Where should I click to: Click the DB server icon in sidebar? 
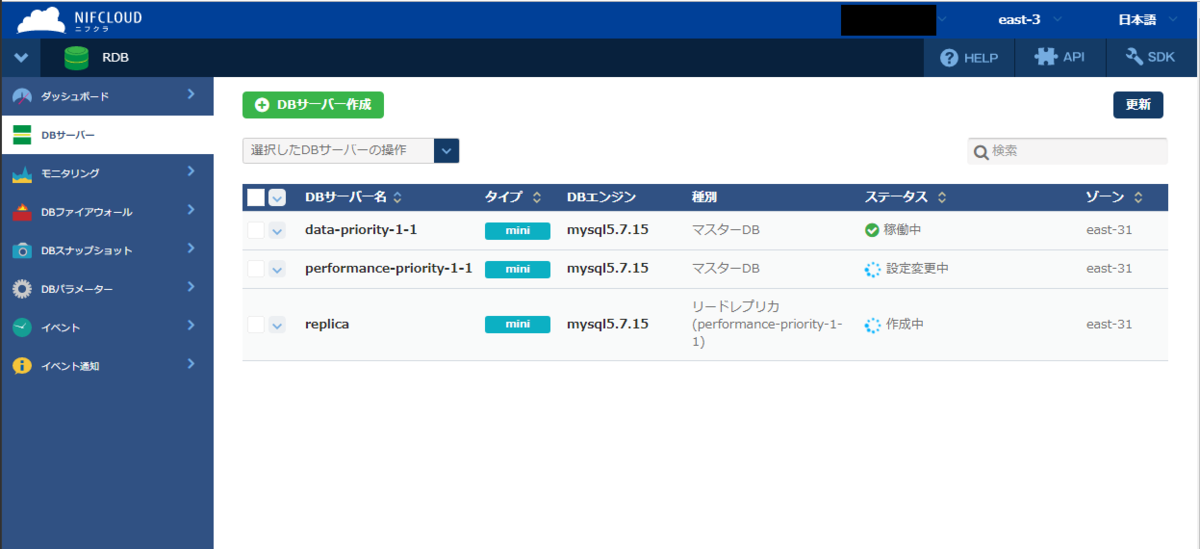(23, 134)
